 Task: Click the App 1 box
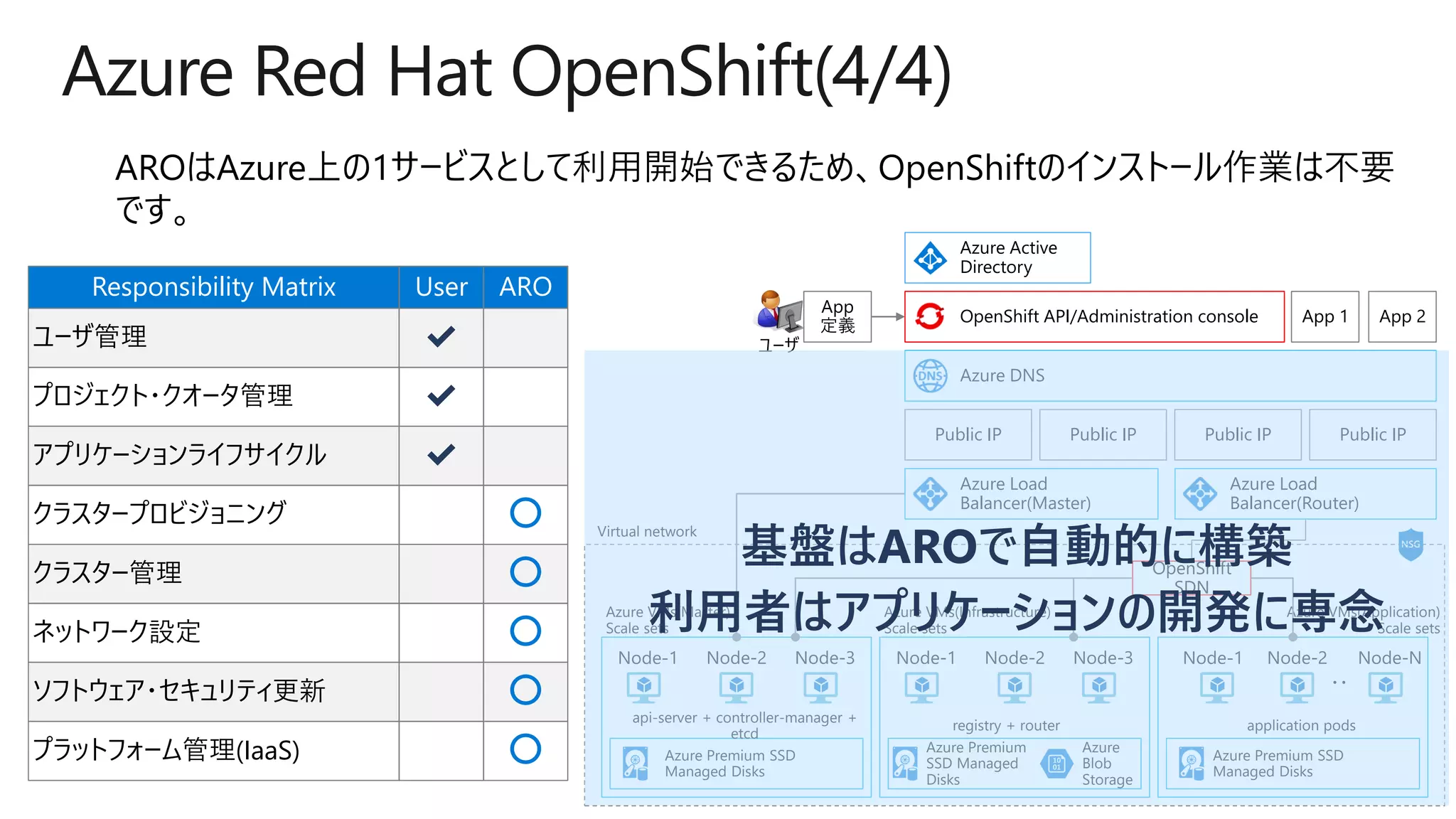point(1324,316)
